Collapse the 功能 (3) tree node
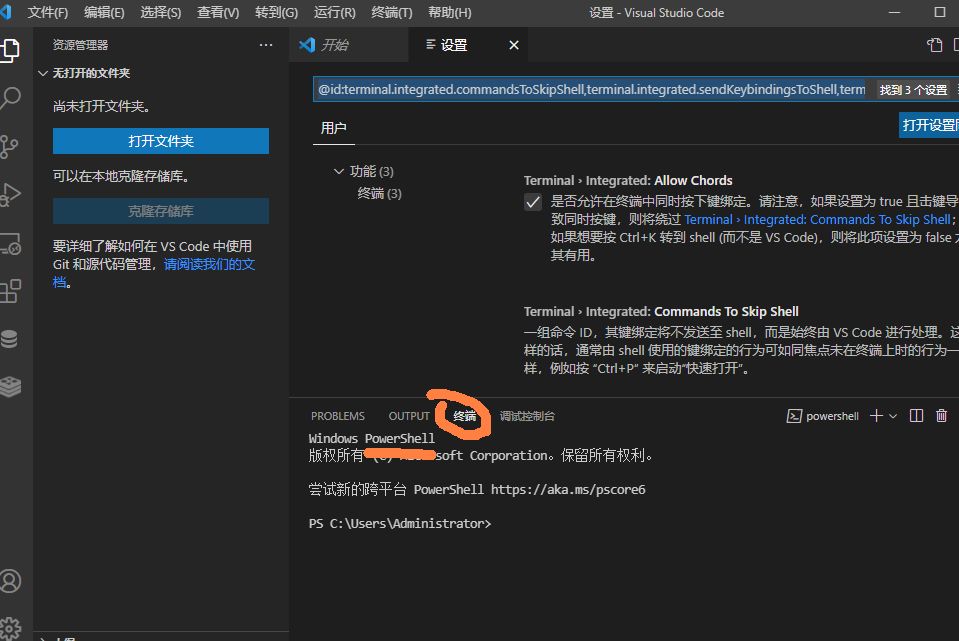959x641 pixels. tap(338, 171)
